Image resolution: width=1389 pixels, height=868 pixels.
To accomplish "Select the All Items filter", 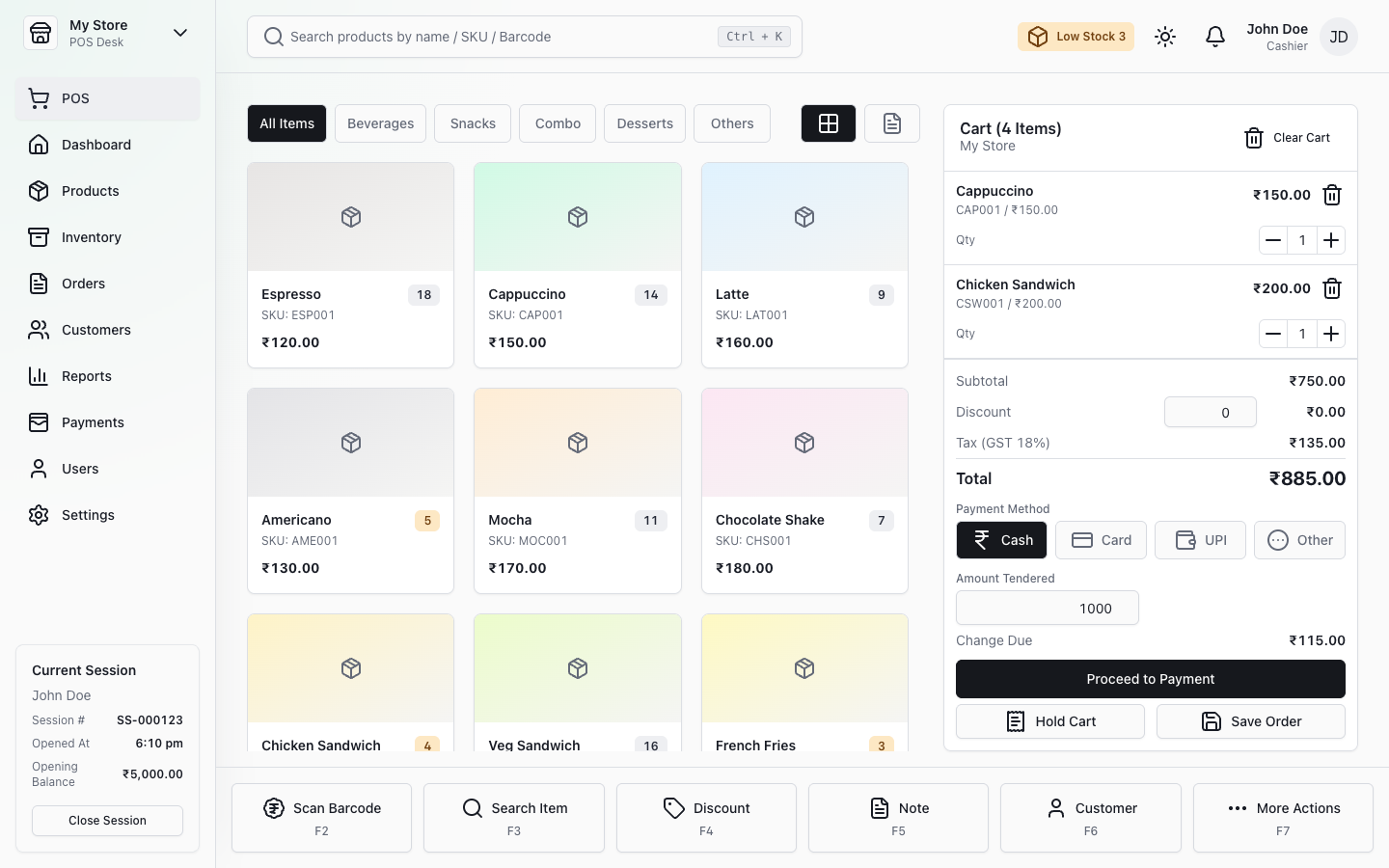I will point(286,123).
